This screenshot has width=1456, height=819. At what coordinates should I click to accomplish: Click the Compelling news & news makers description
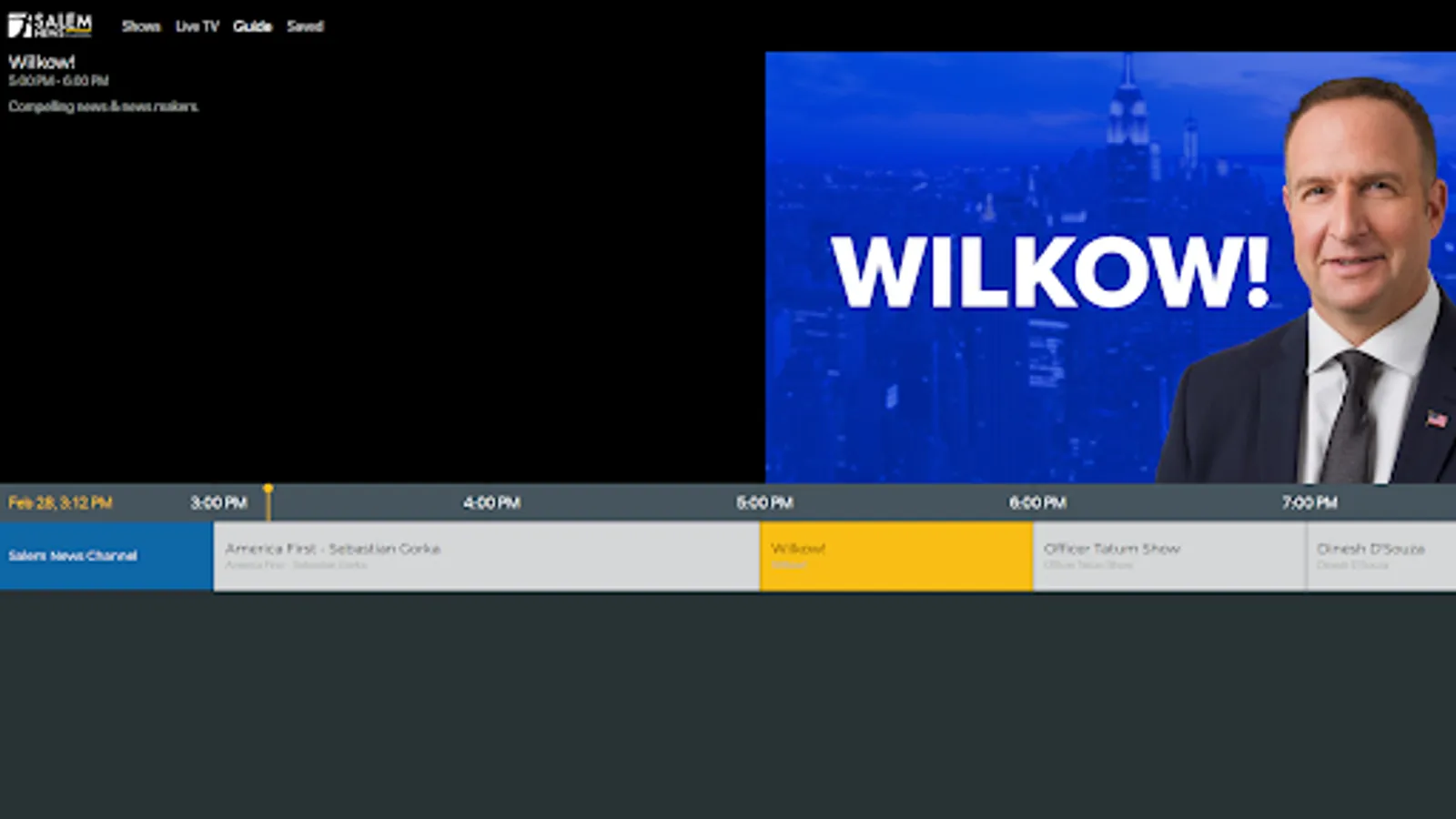pos(103,106)
